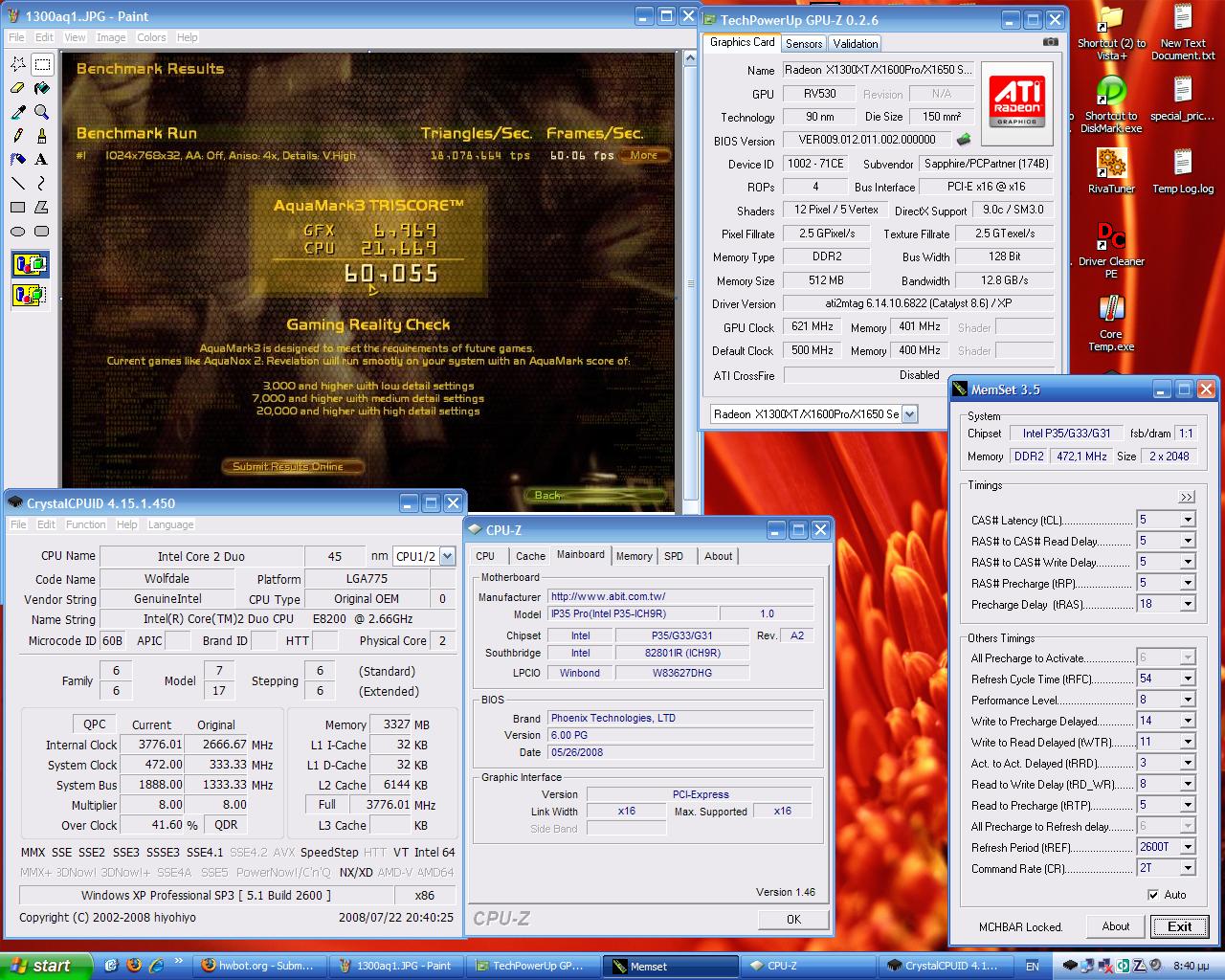Click the QPC button in CrystalCPUID
Viewport: 1225px width, 980px height.
95,724
